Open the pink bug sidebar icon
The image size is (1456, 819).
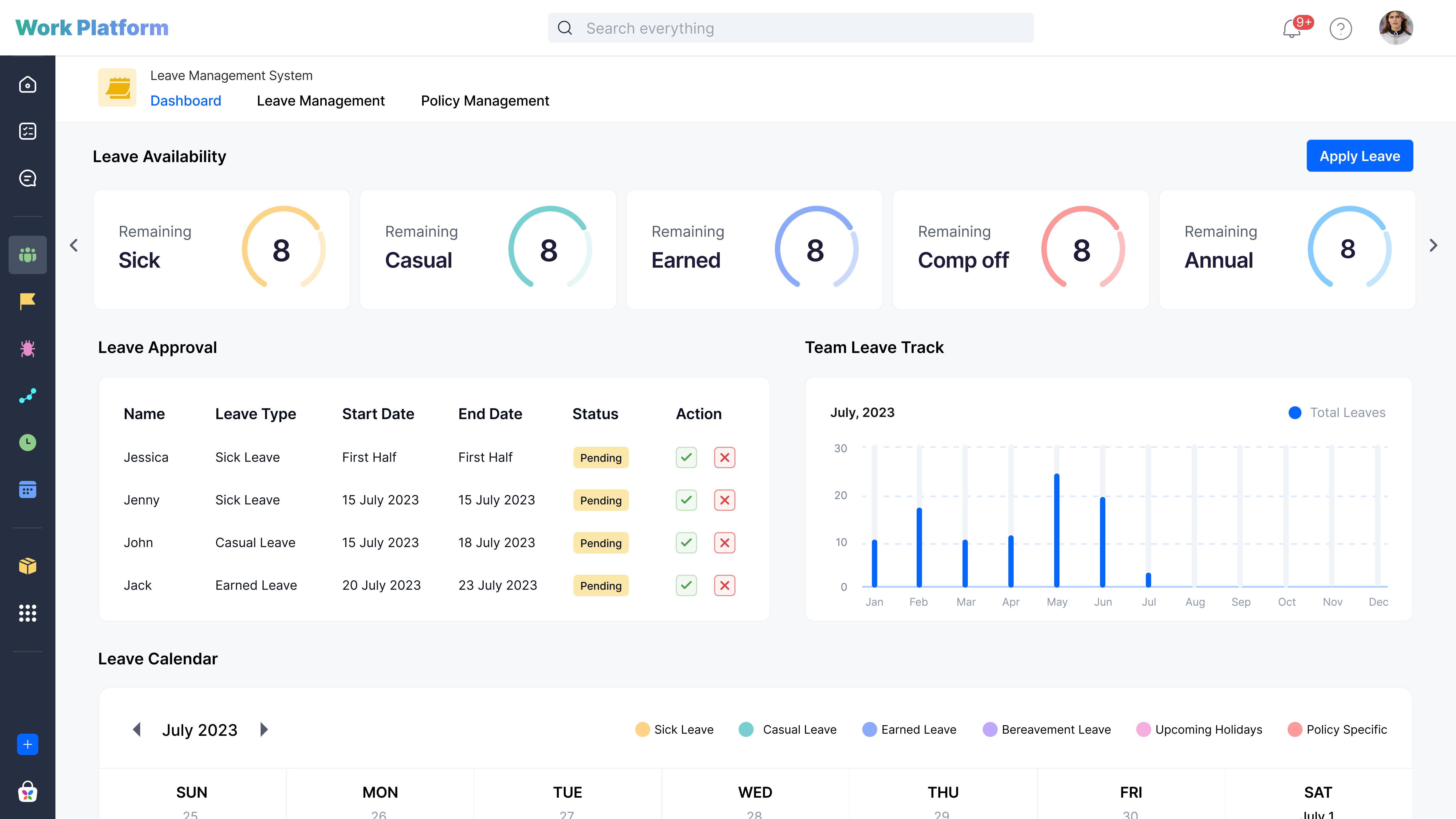27,348
